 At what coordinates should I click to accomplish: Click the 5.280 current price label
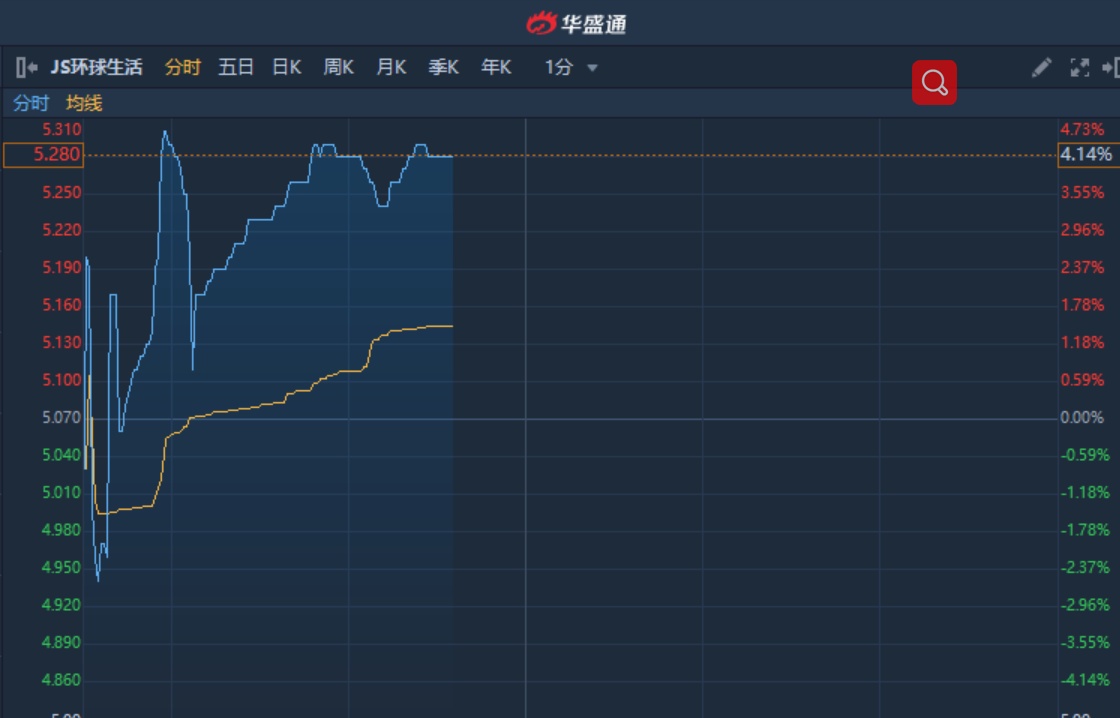click(x=44, y=155)
